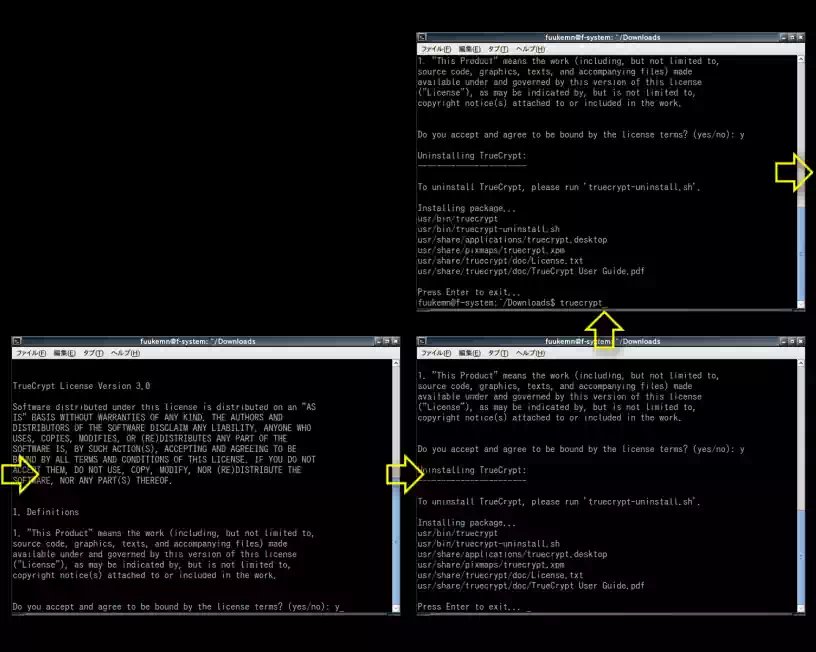The image size is (816, 652).
Task: Click 'To uninstall TrueCrypt' line in the Press Enter window
Action: pos(558,502)
